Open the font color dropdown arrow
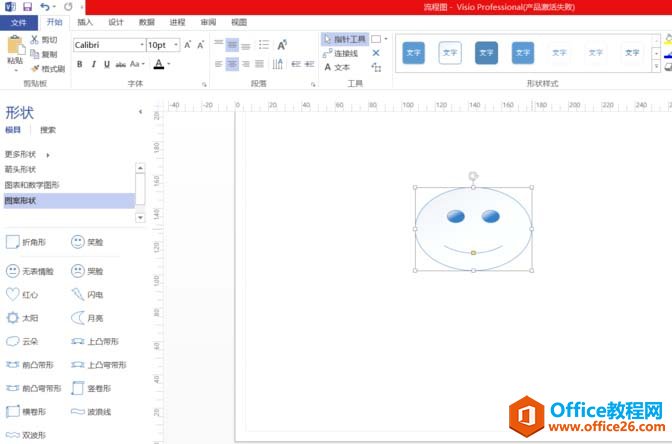Viewport: 672px width, 444px height. pyautogui.click(x=169, y=64)
